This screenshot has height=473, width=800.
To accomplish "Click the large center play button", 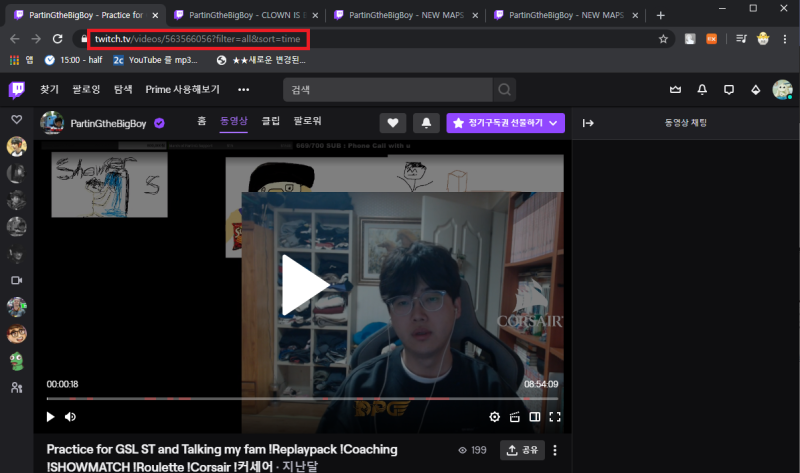I will pos(305,284).
